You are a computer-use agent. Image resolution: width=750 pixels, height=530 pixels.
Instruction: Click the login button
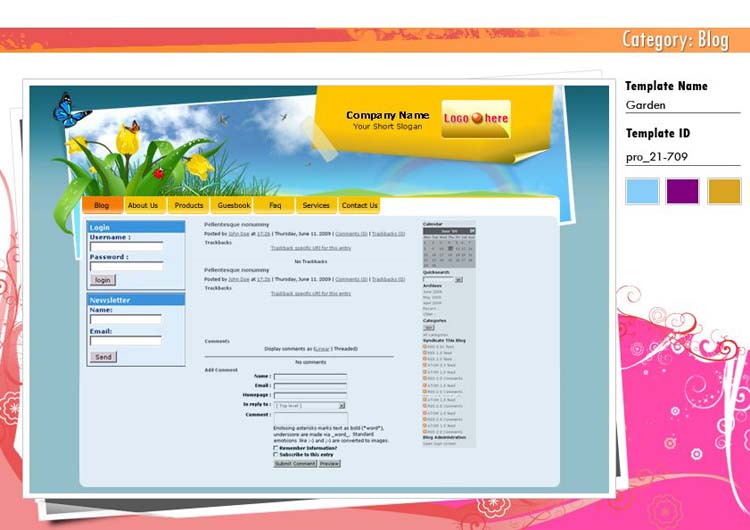[x=102, y=280]
